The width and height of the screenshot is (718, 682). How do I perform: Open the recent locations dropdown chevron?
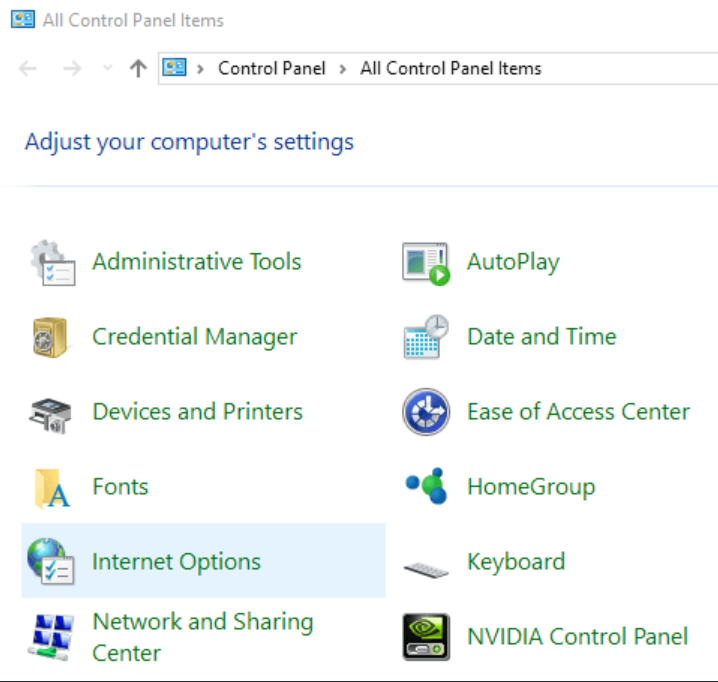click(x=108, y=69)
